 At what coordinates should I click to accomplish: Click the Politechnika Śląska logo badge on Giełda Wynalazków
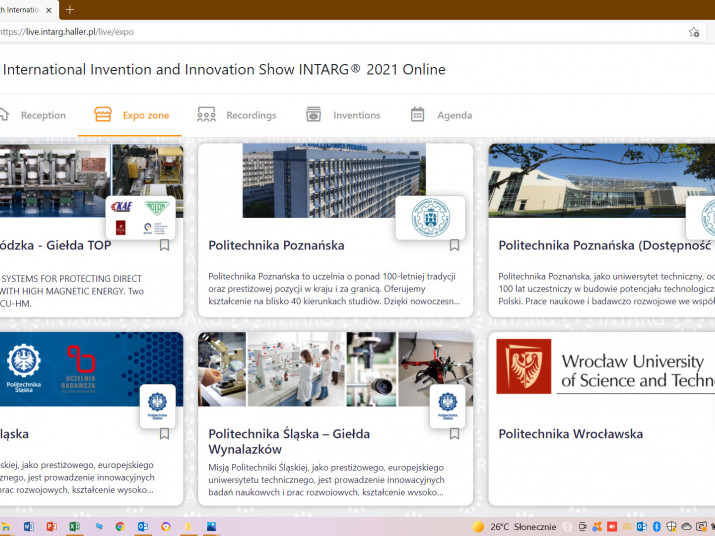pyautogui.click(x=447, y=405)
